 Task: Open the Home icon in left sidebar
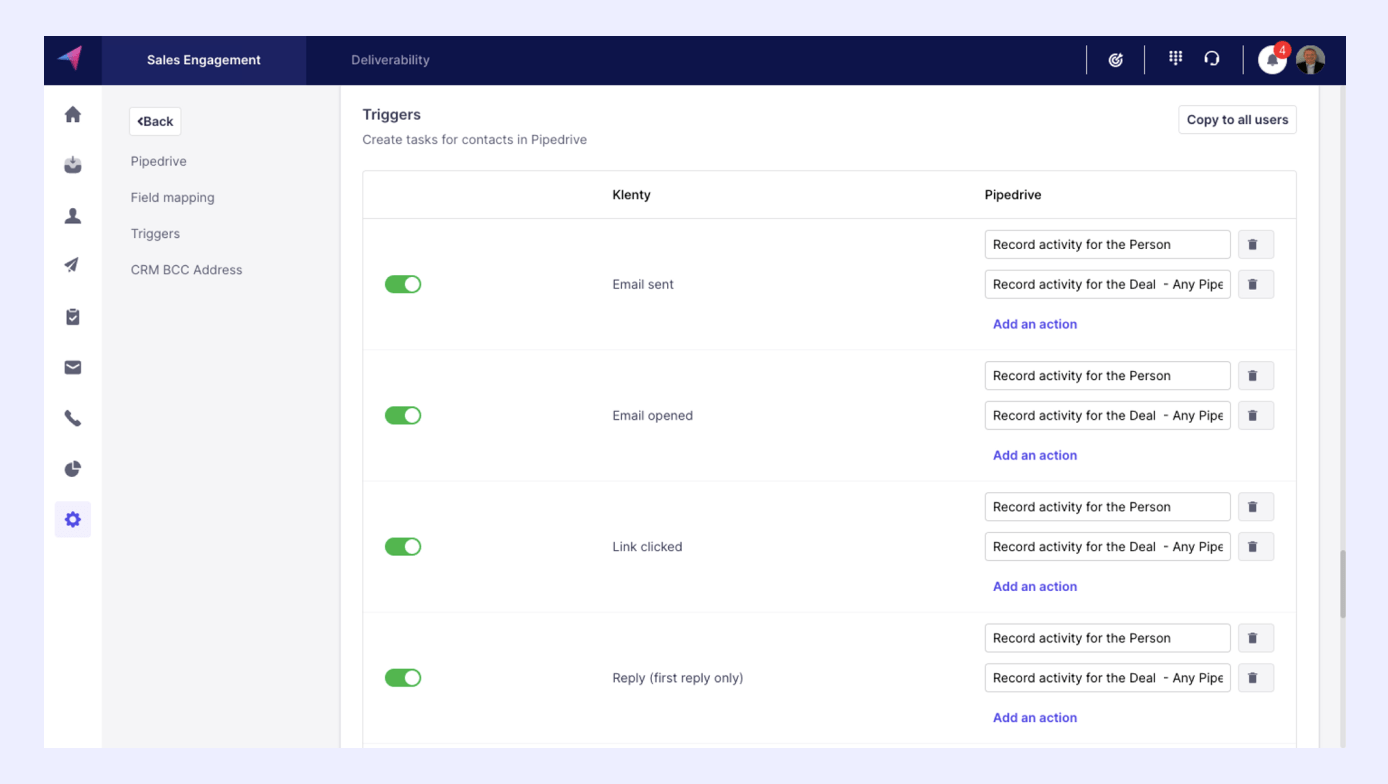click(x=73, y=115)
